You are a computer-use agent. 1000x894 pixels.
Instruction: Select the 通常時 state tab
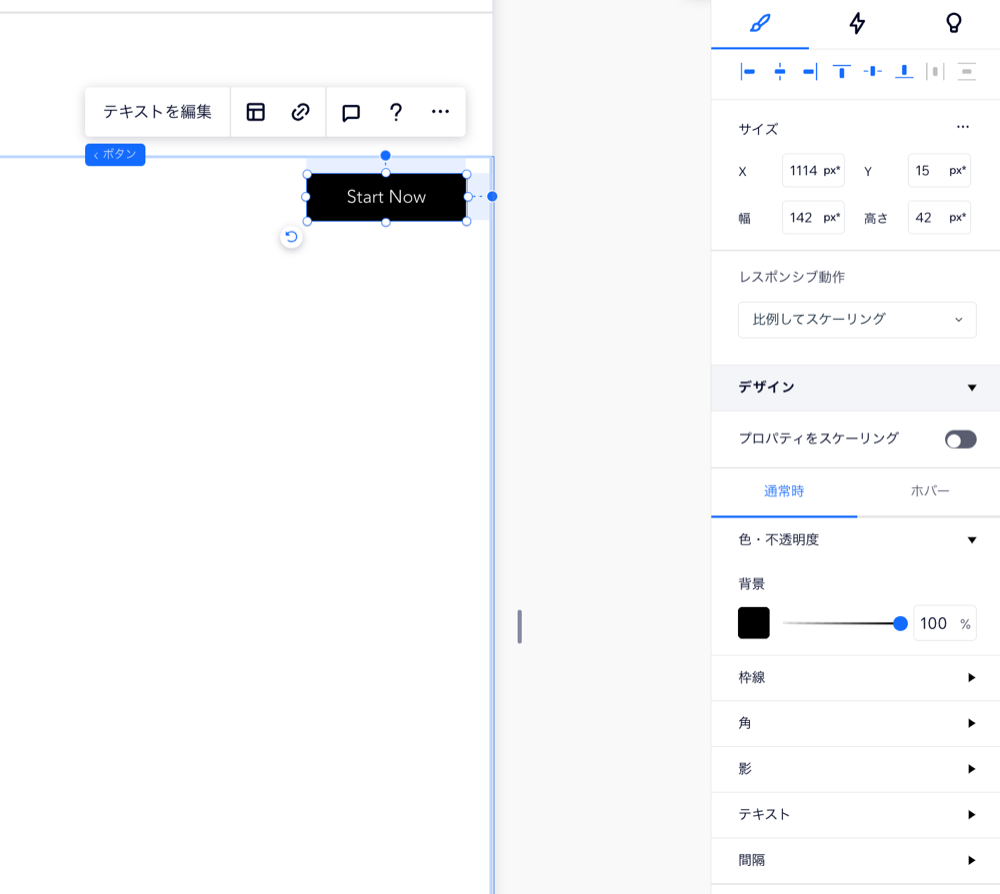(784, 491)
